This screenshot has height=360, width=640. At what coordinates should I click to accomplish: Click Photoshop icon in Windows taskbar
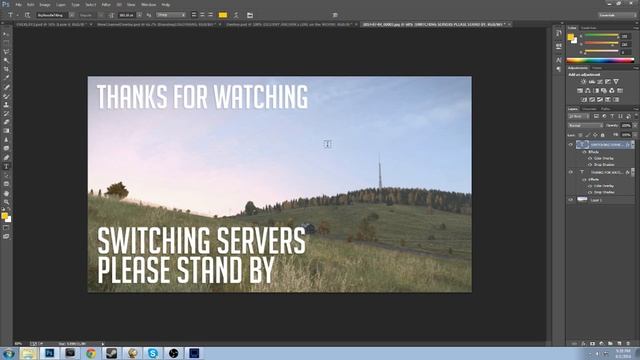click(x=49, y=353)
